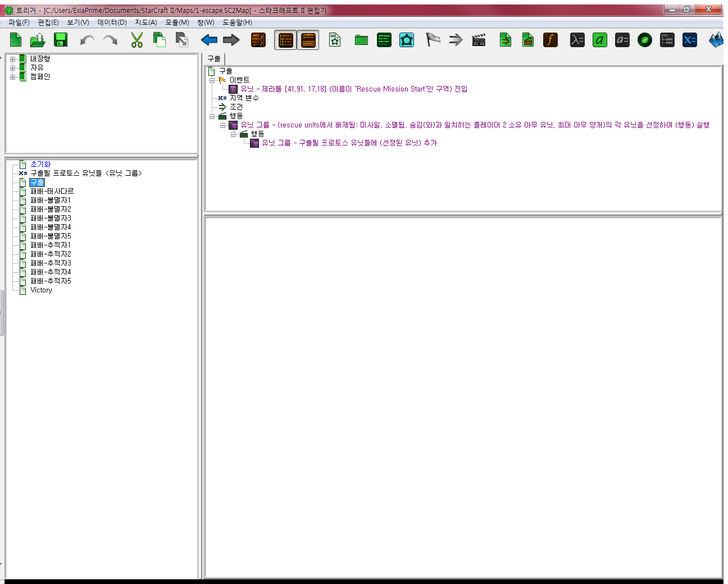Select the 패배-불멸자1 trigger
This screenshot has width=728, height=584.
(51, 200)
